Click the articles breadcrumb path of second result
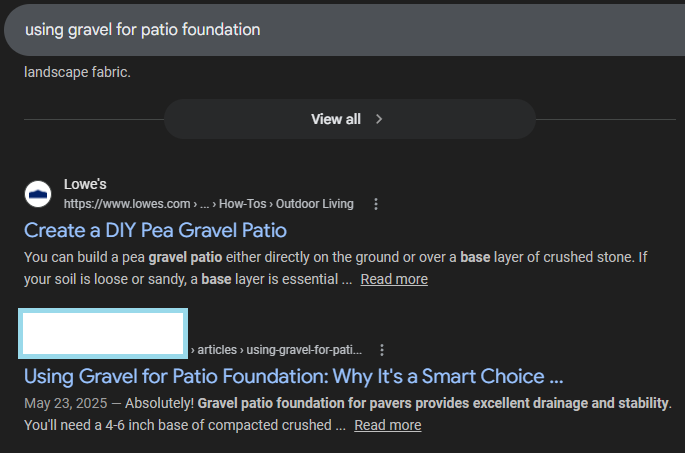The image size is (685, 453). coord(280,350)
